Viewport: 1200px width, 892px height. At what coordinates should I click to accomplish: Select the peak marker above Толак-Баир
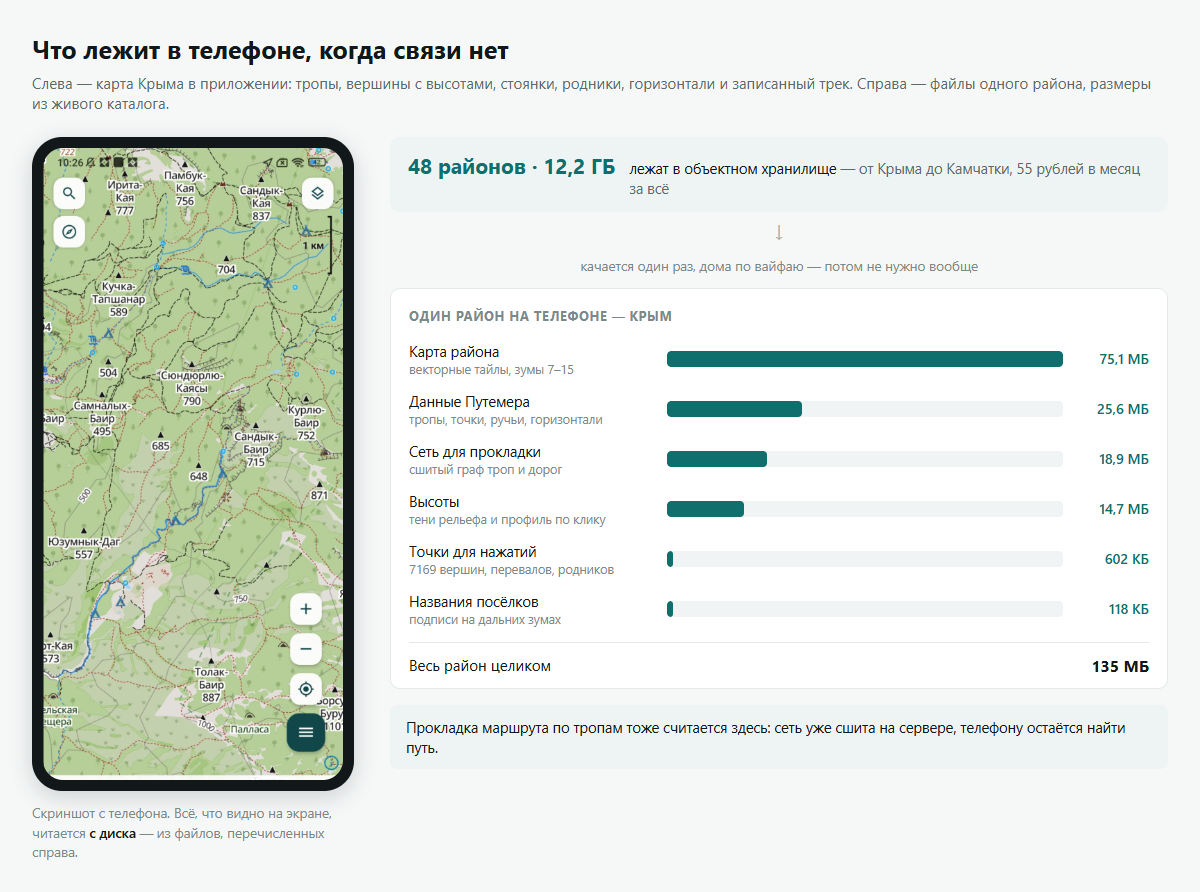click(x=211, y=660)
